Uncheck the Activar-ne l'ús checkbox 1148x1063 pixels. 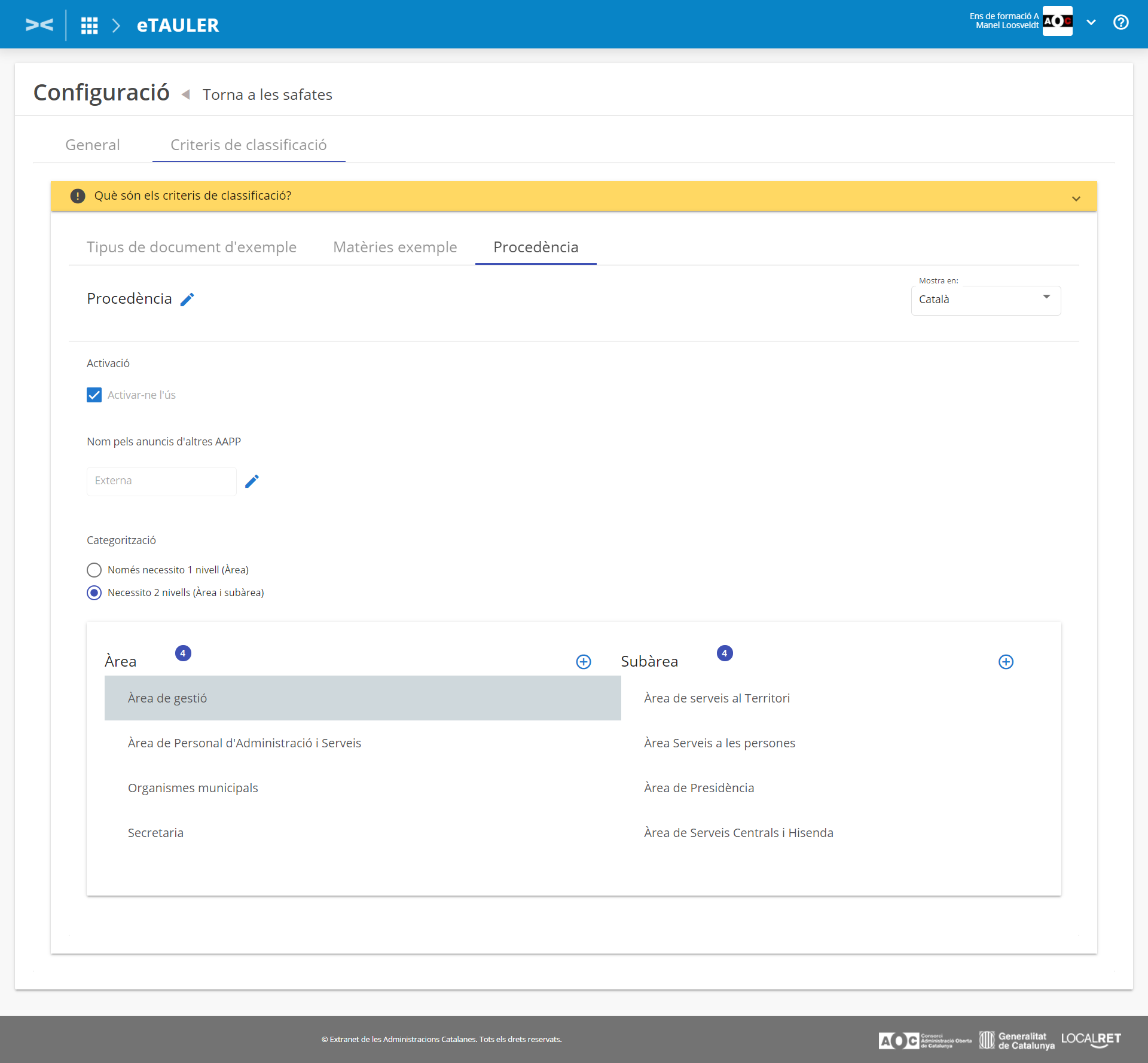click(x=94, y=395)
